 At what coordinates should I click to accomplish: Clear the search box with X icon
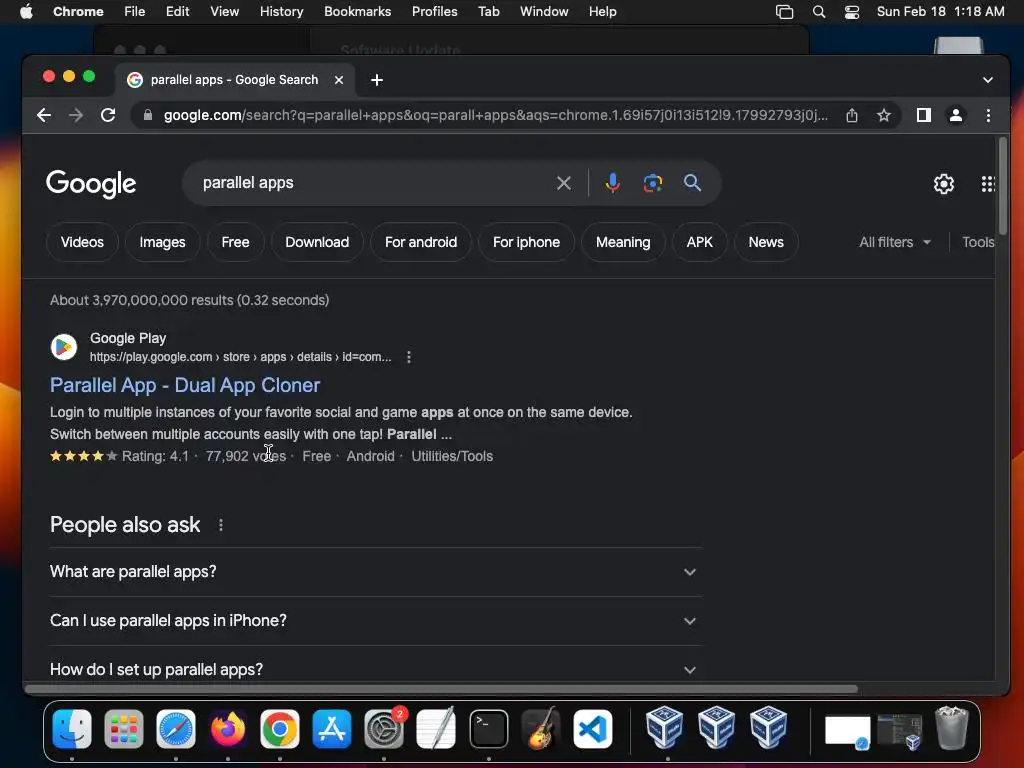564,184
